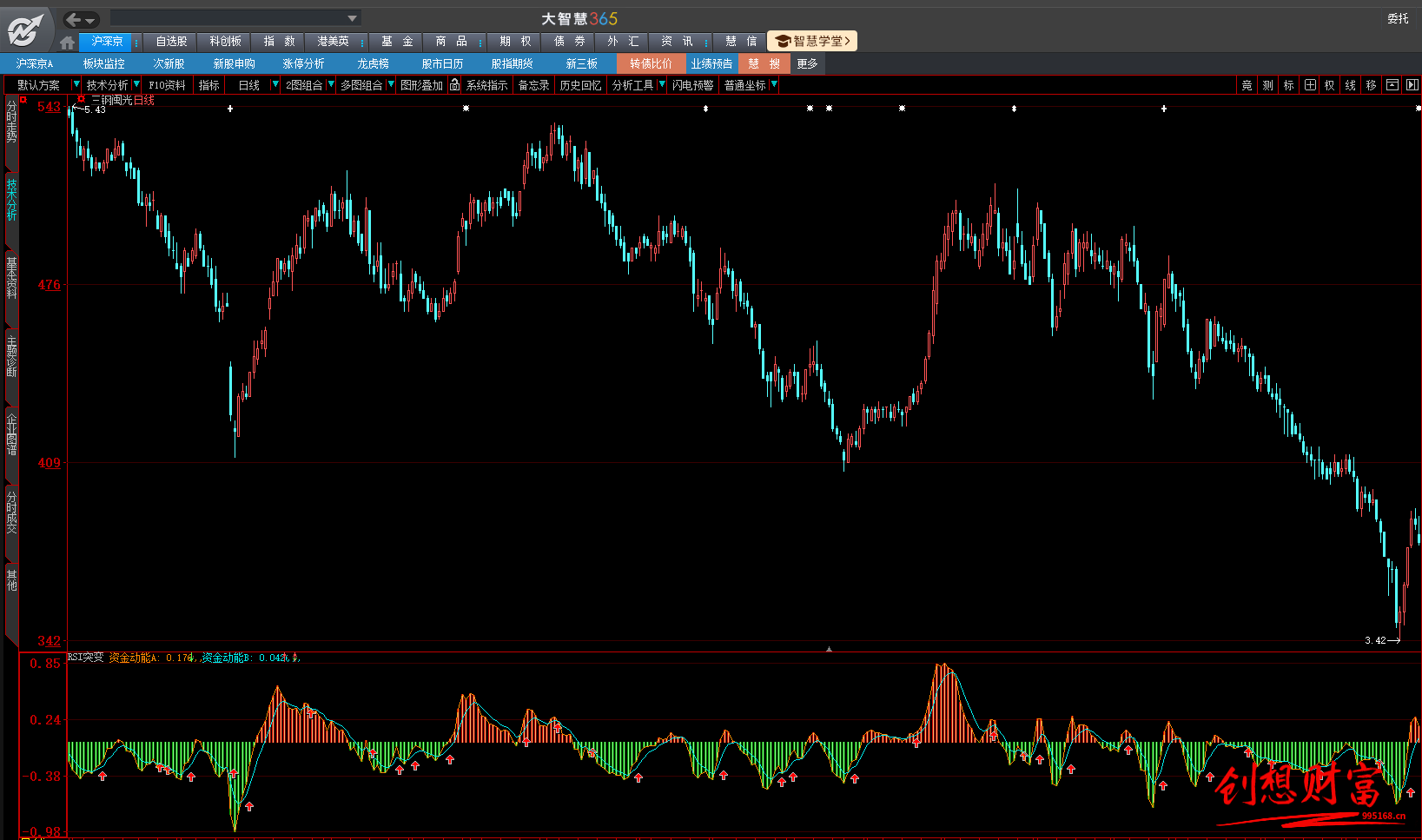Open the 外汇 tab
Image resolution: width=1422 pixels, height=840 pixels.
pos(623,42)
